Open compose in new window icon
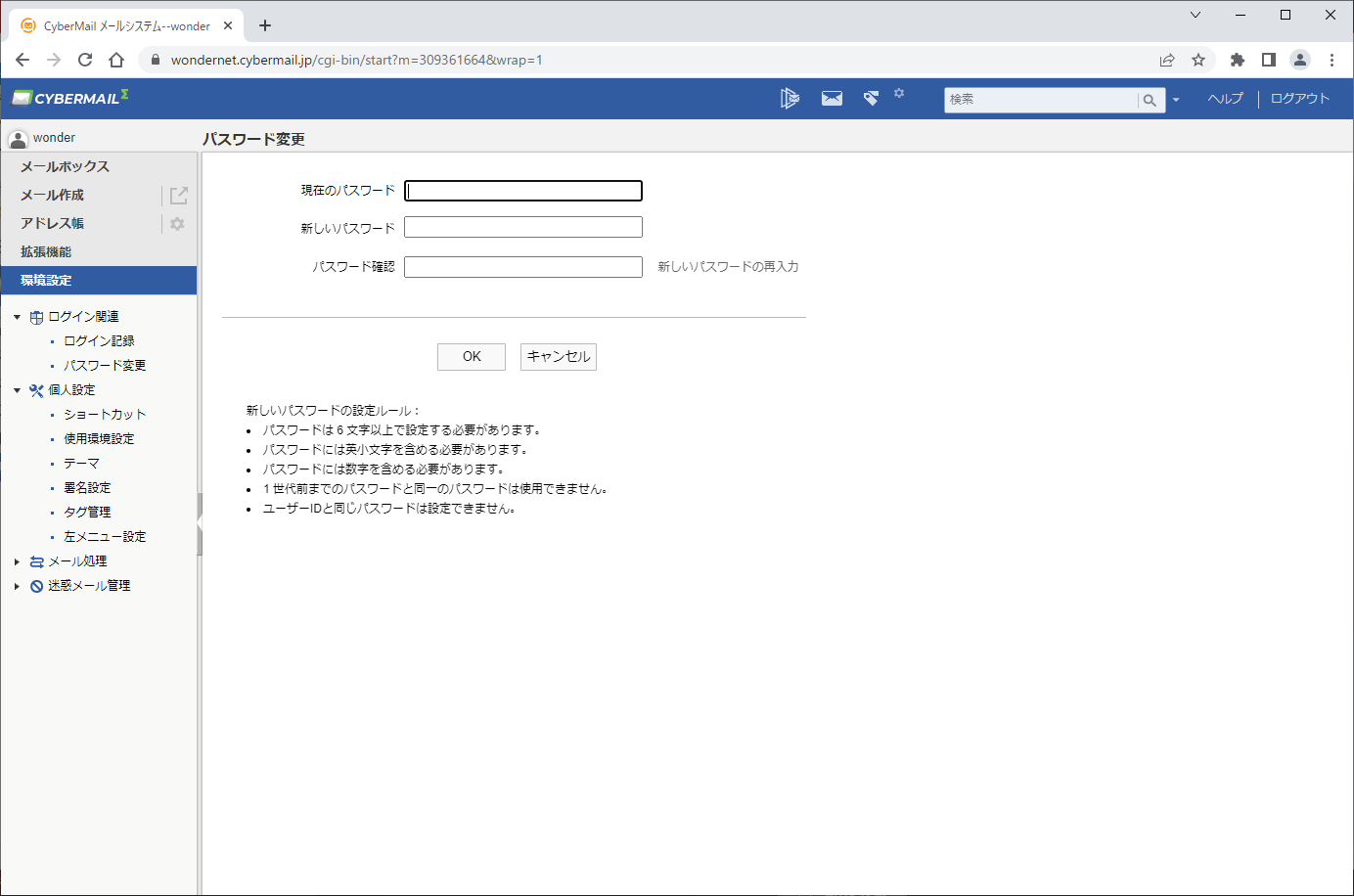 (x=178, y=196)
